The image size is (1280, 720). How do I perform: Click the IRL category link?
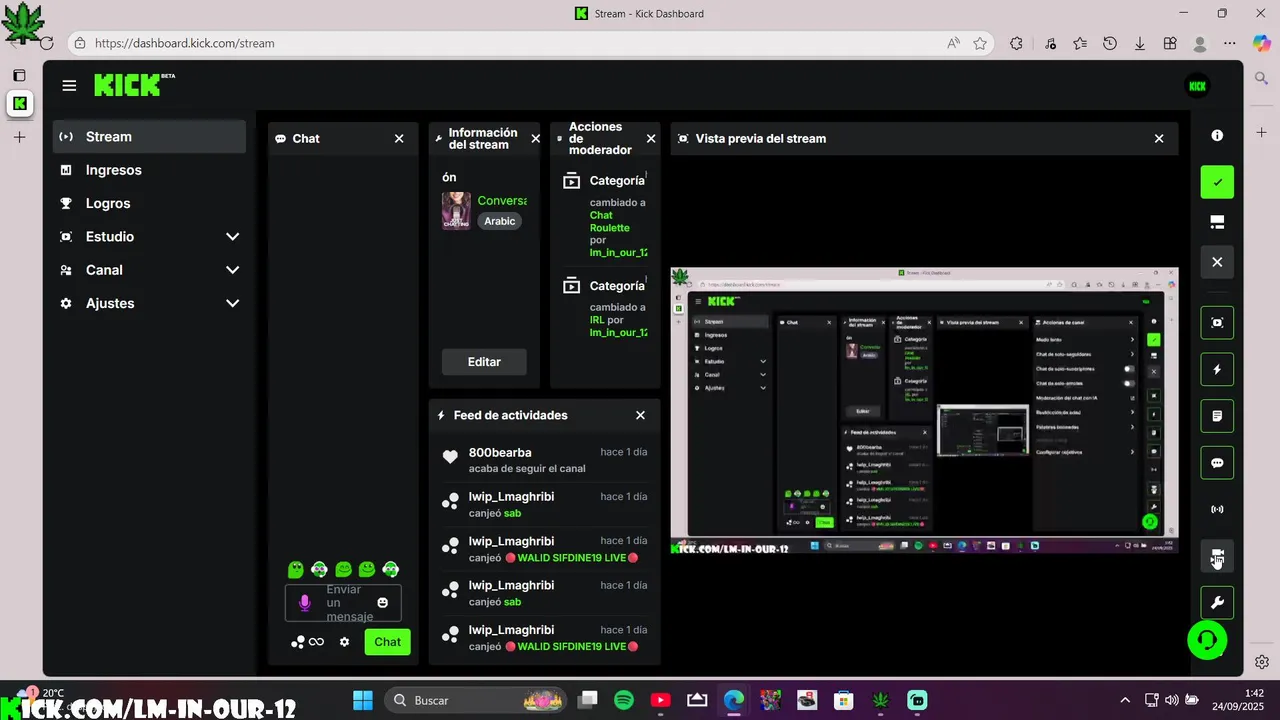[597, 320]
